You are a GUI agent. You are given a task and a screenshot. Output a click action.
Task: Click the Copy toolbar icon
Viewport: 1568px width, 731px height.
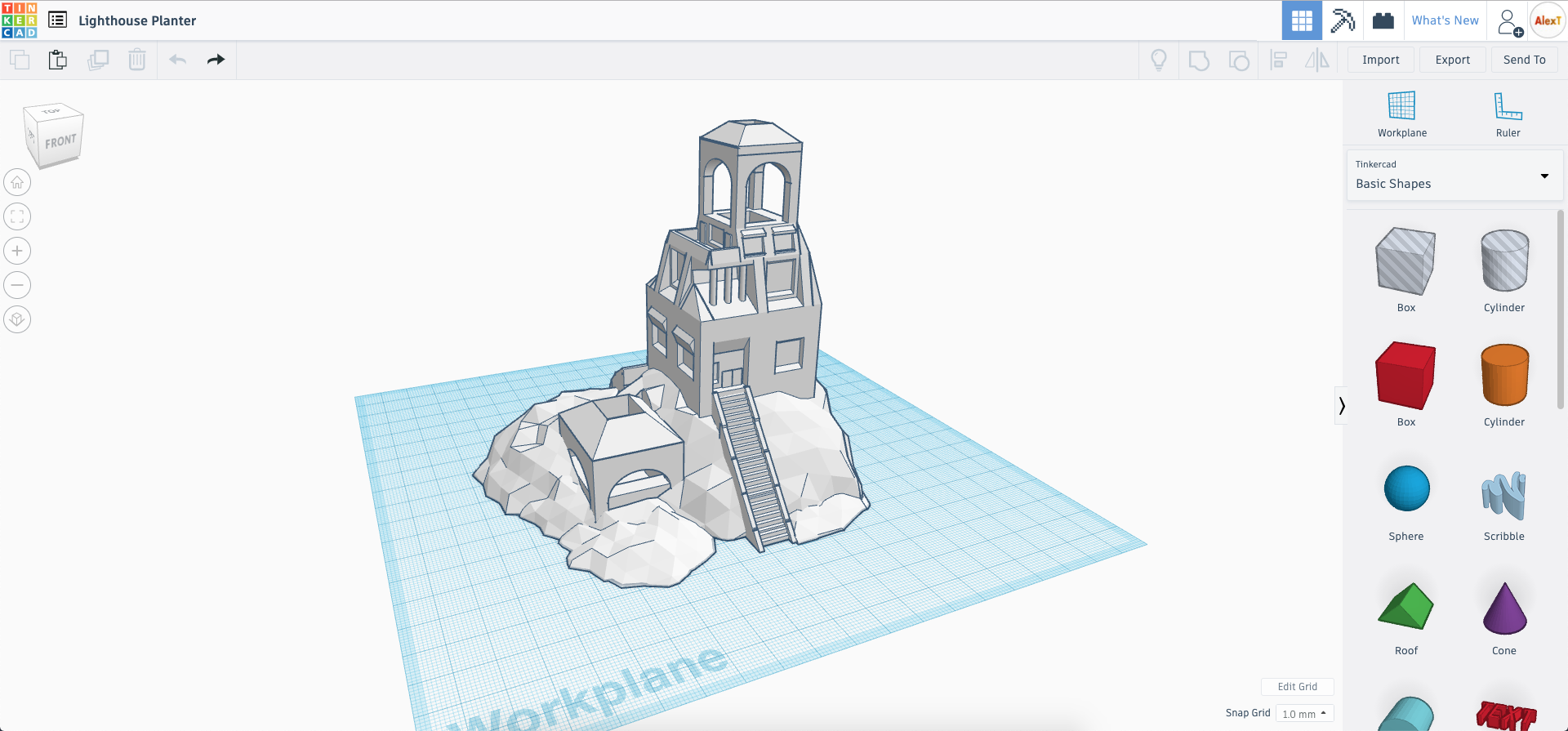pyautogui.click(x=20, y=60)
